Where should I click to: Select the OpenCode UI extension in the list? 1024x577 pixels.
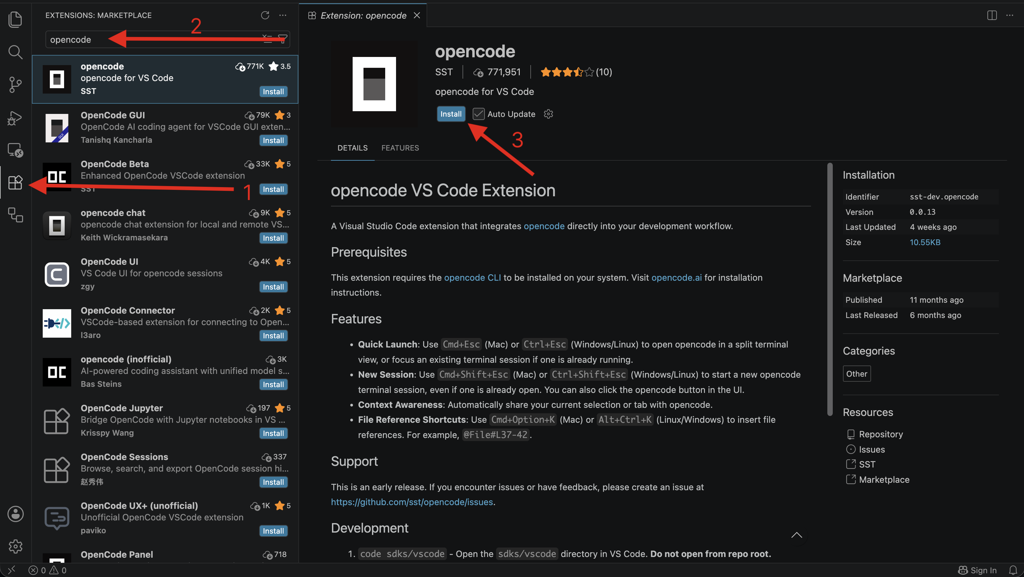coord(165,274)
